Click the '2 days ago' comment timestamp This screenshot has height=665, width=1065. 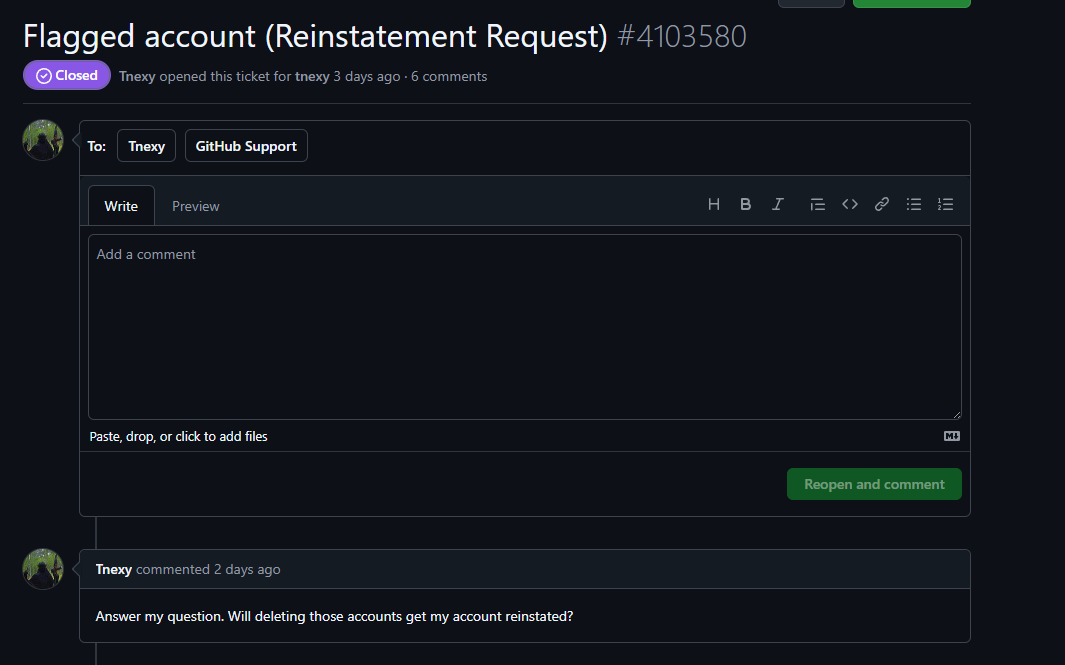(x=247, y=569)
